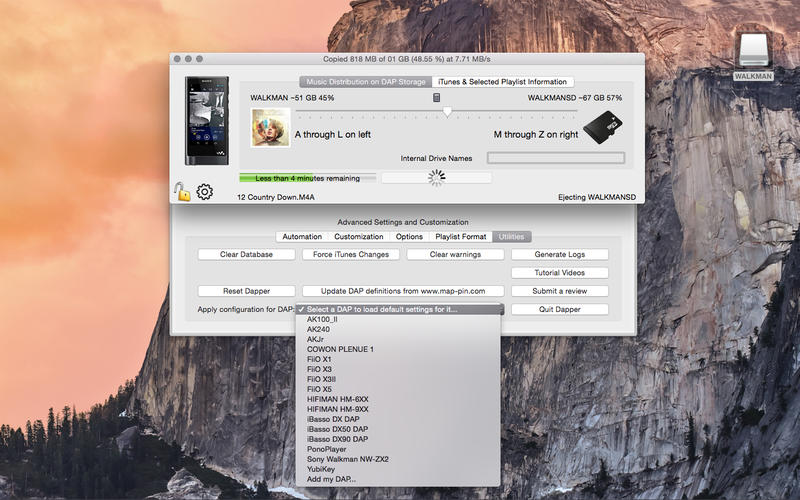Viewport: 800px width, 500px height.
Task: Click Force iTunes Changes button
Action: click(x=351, y=254)
